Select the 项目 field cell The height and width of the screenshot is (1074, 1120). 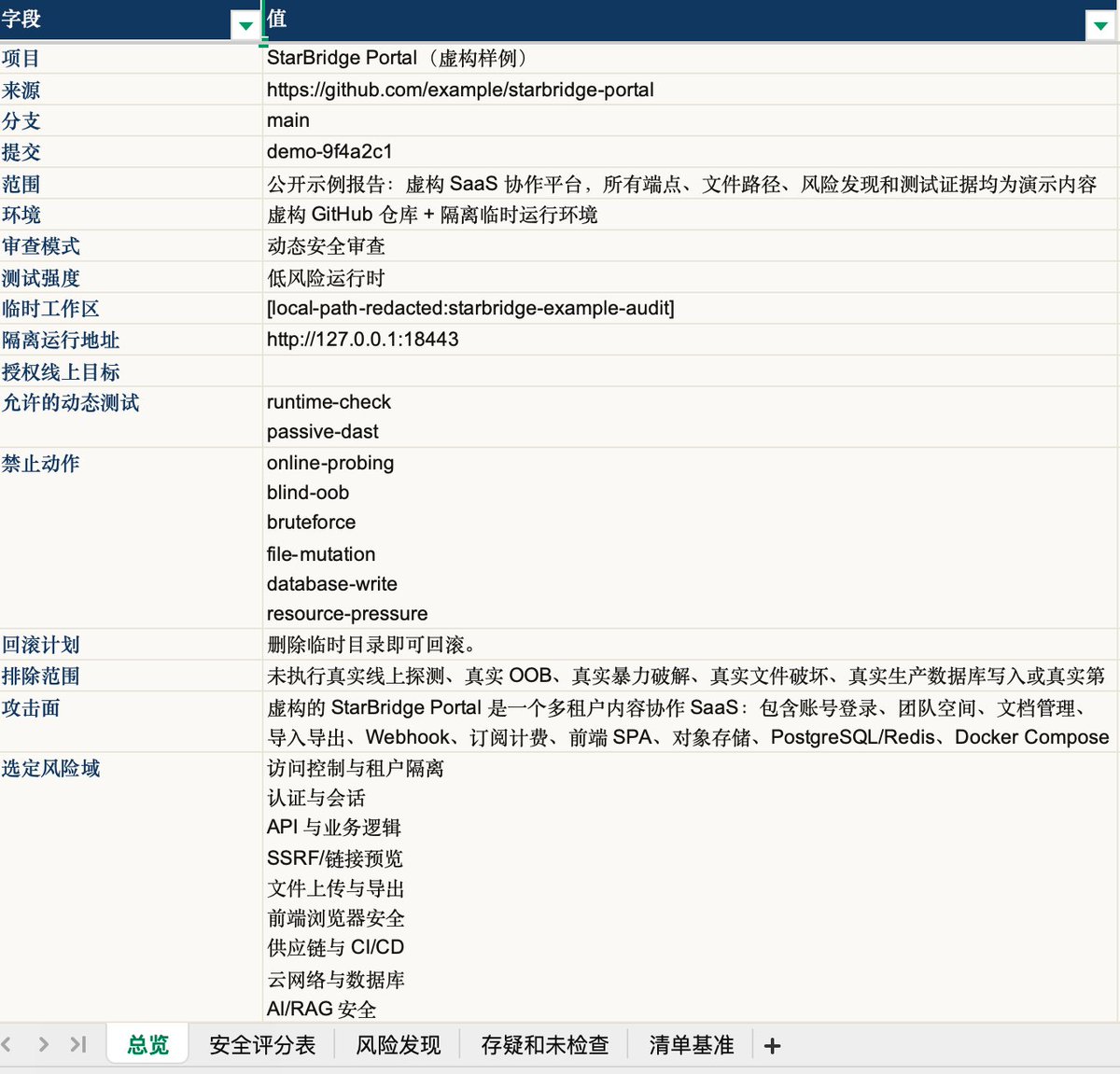pyautogui.click(x=131, y=58)
